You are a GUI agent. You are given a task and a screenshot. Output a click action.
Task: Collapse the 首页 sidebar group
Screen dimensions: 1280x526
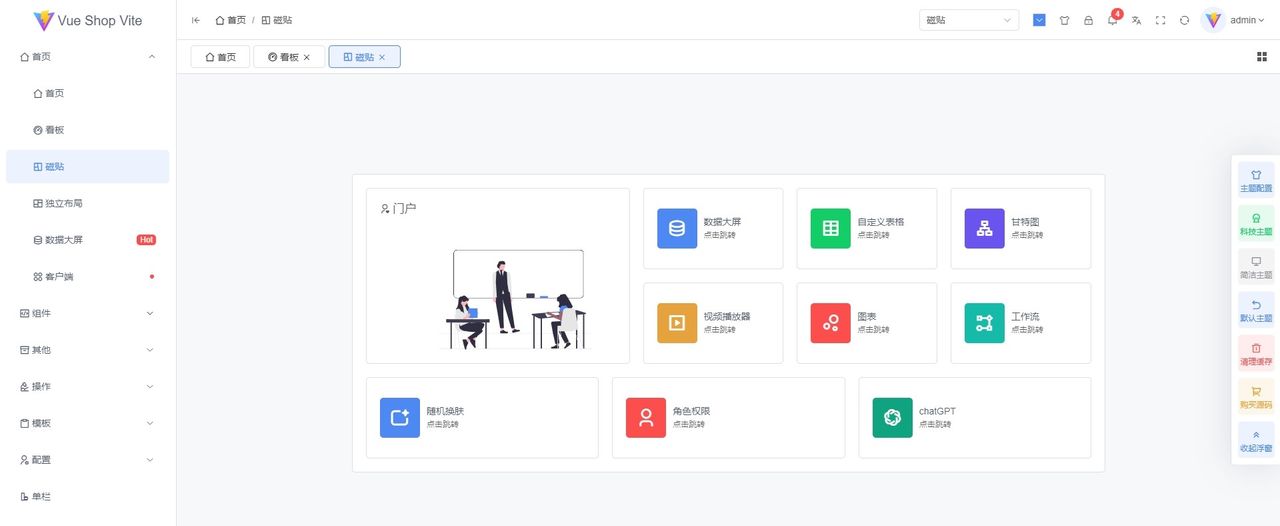[88, 57]
